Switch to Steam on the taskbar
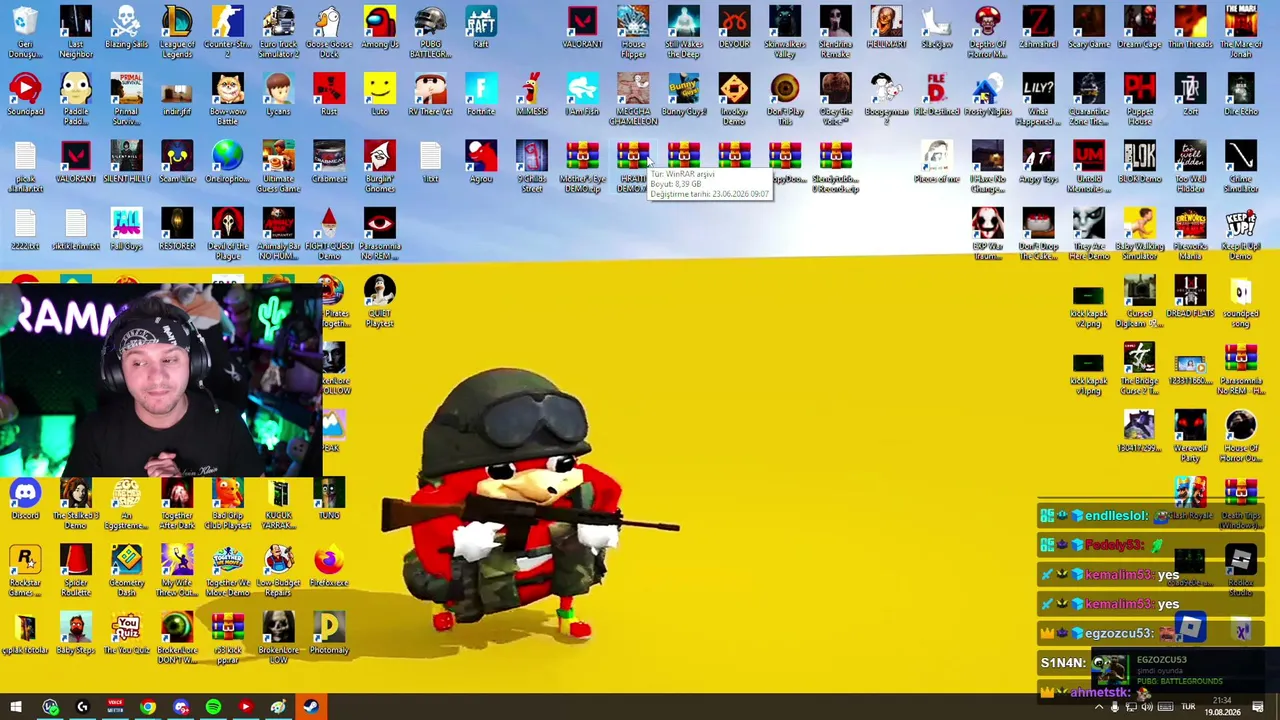The image size is (1280, 720). 310,708
